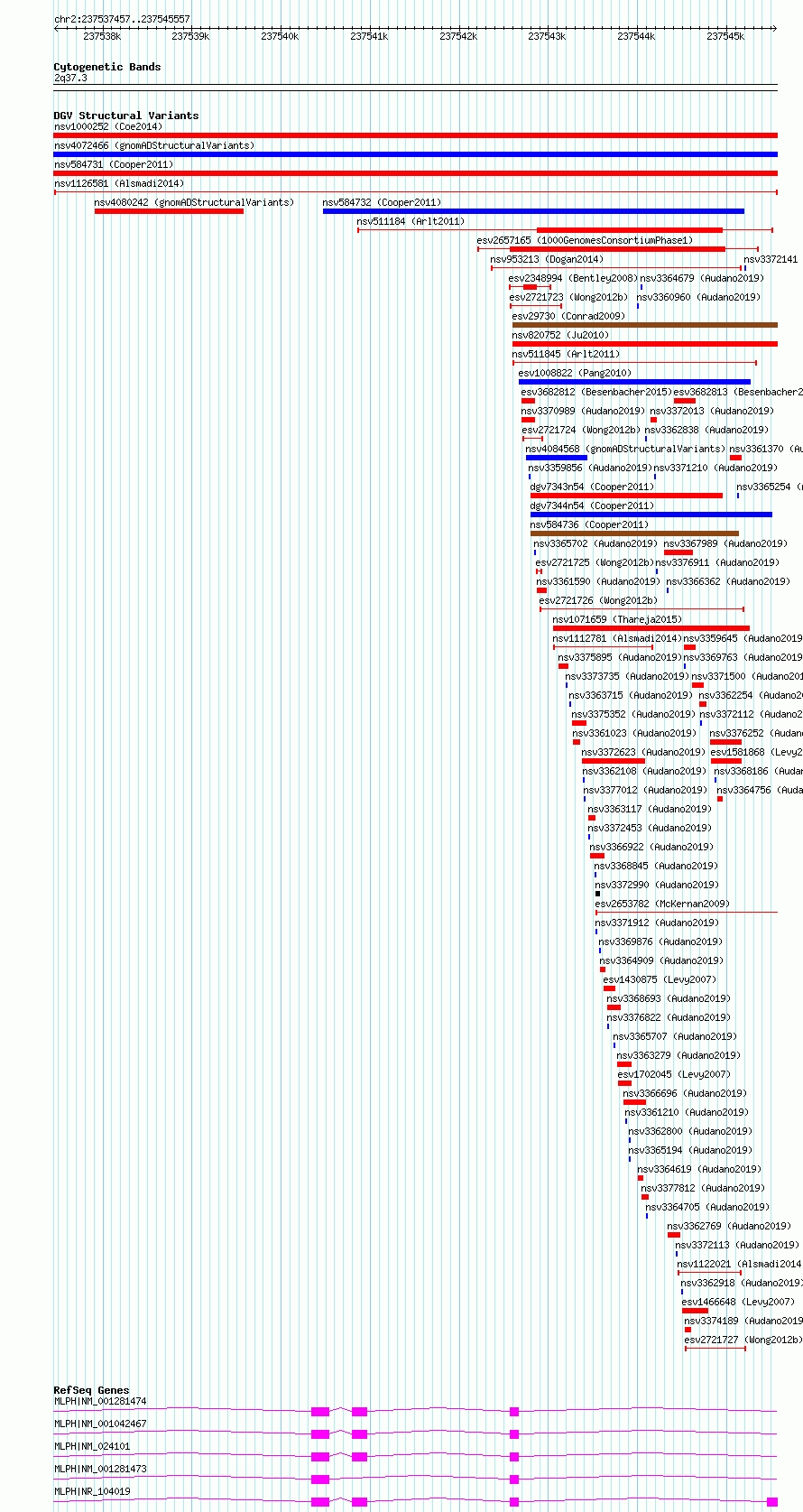Click the 2q37.3 cytogenetic band label
803x1512 pixels.
coord(70,78)
